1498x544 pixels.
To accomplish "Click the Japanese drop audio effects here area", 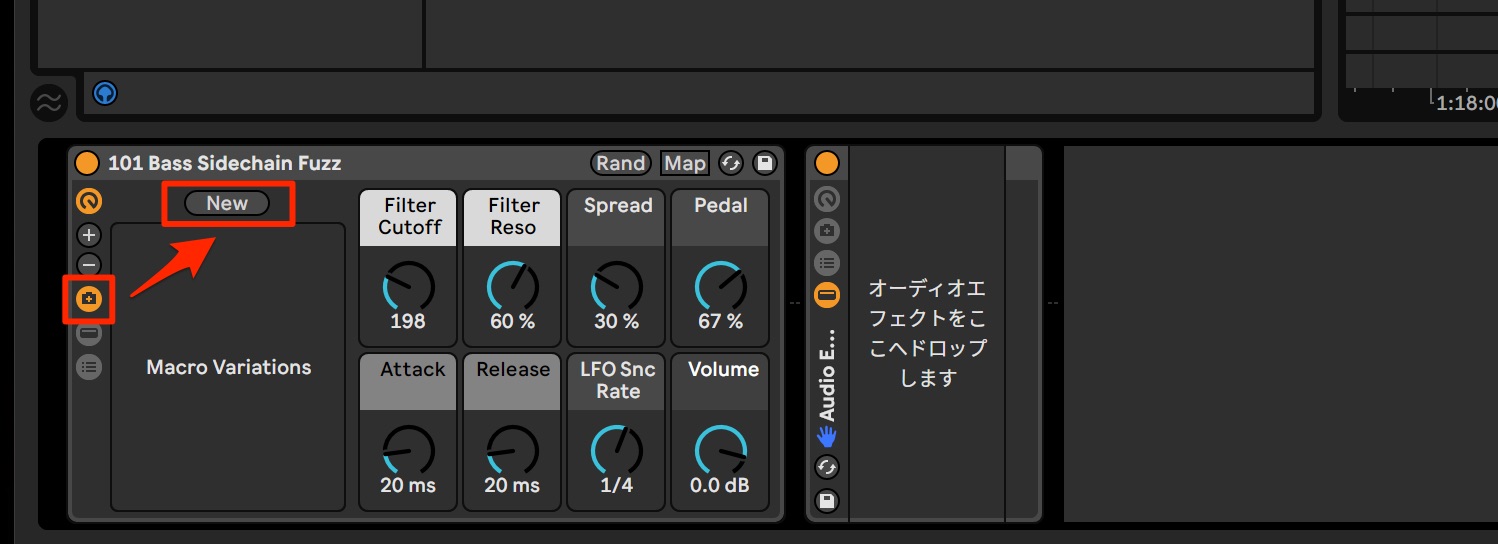I will tap(927, 333).
